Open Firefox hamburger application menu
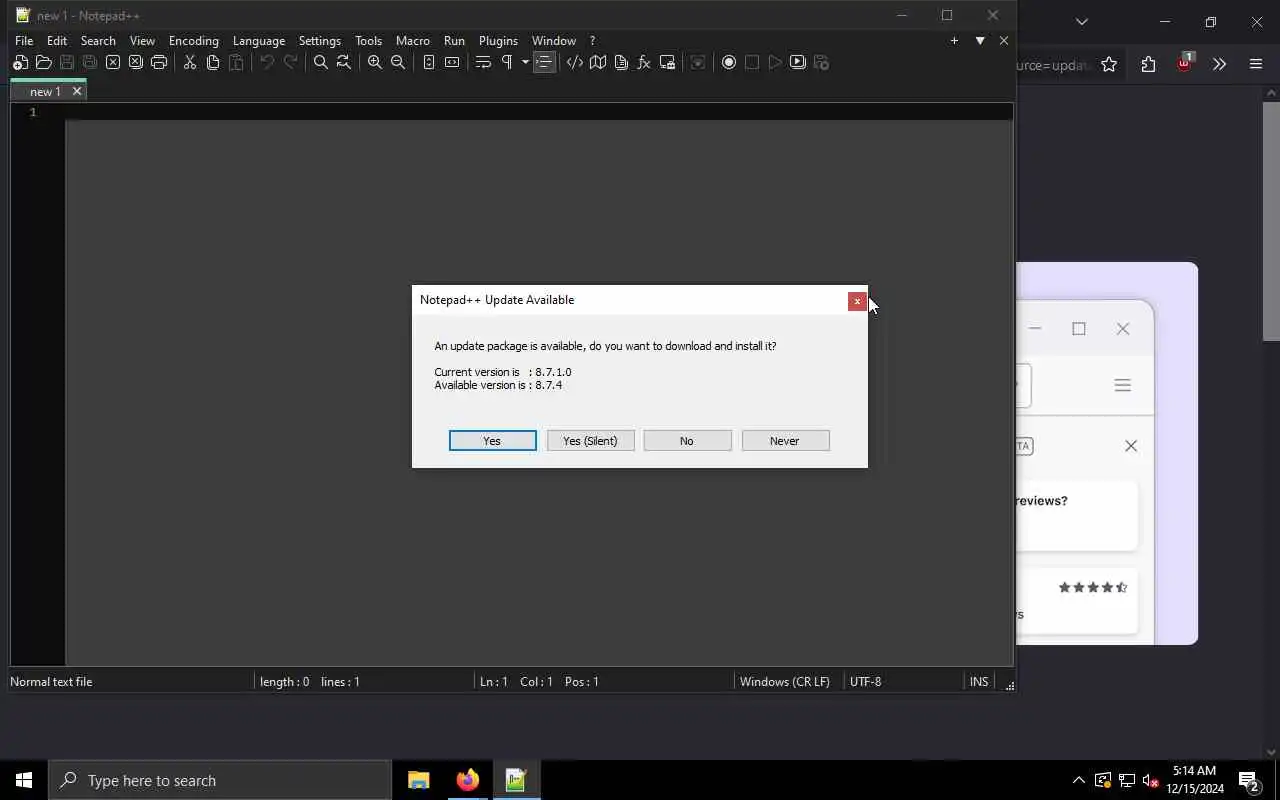Screen dimensions: 1280x800 (x=1256, y=65)
